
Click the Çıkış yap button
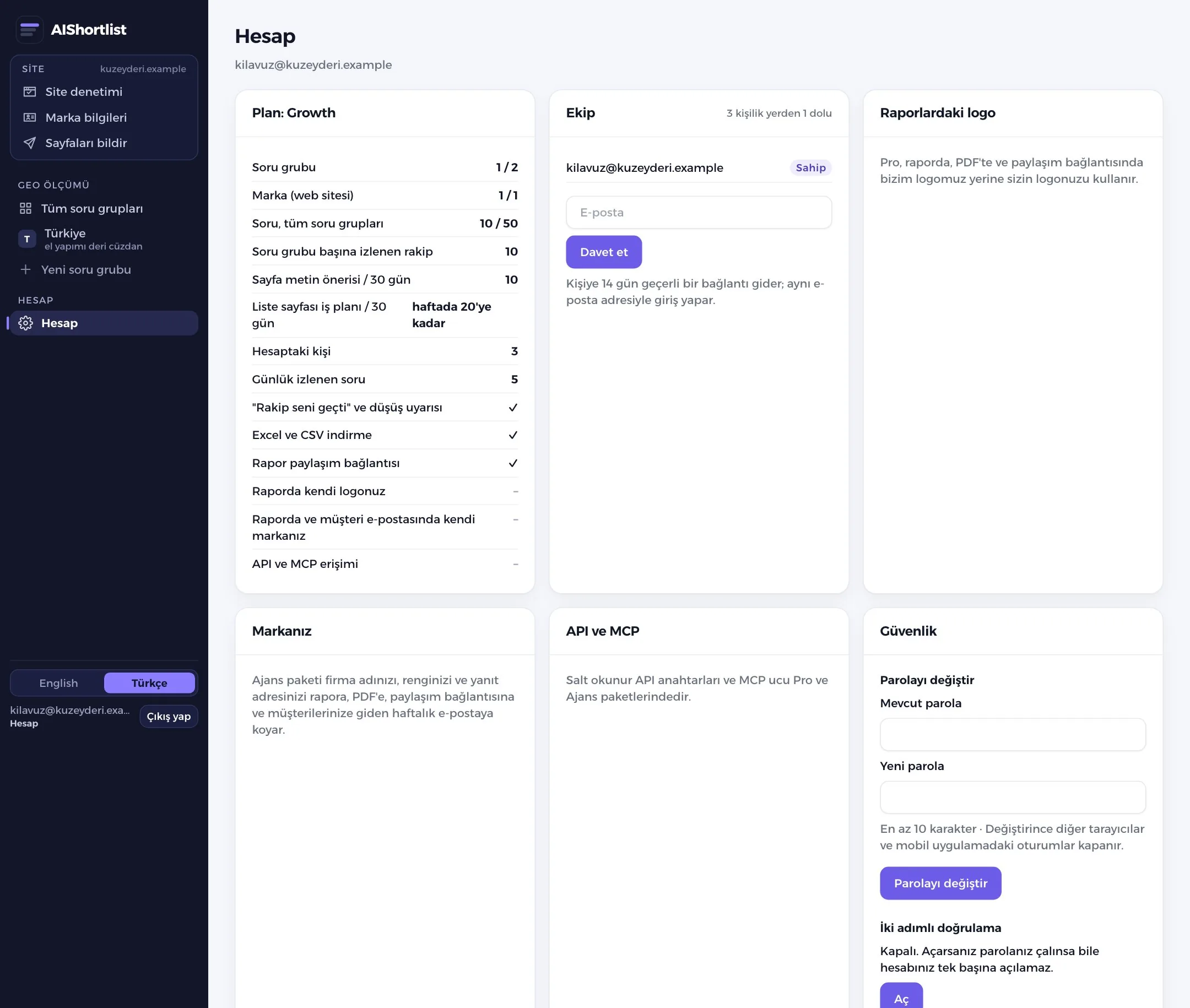(169, 717)
